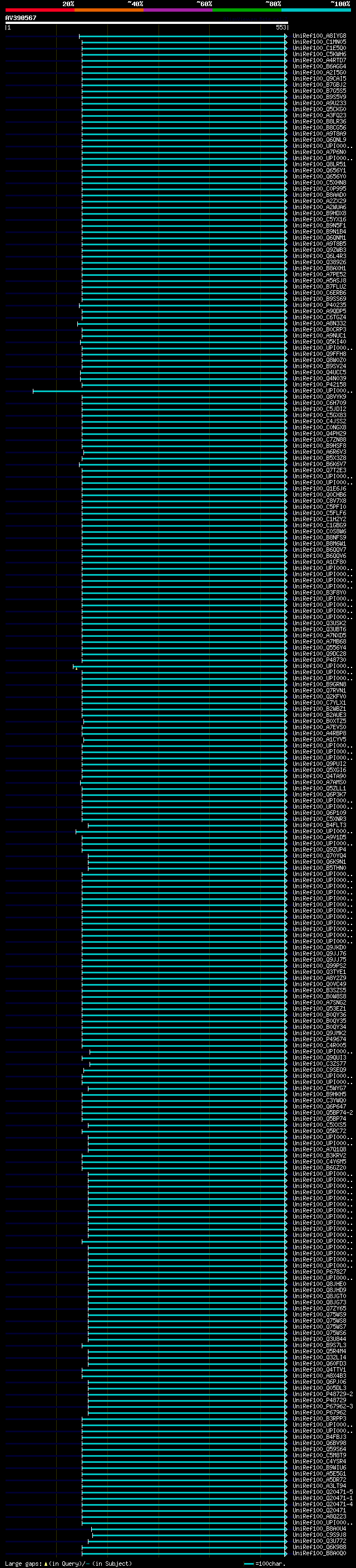This screenshot has height=1568, width=356.
Task: Select hit UniRef100_A8IYG8
Action: 319,36
